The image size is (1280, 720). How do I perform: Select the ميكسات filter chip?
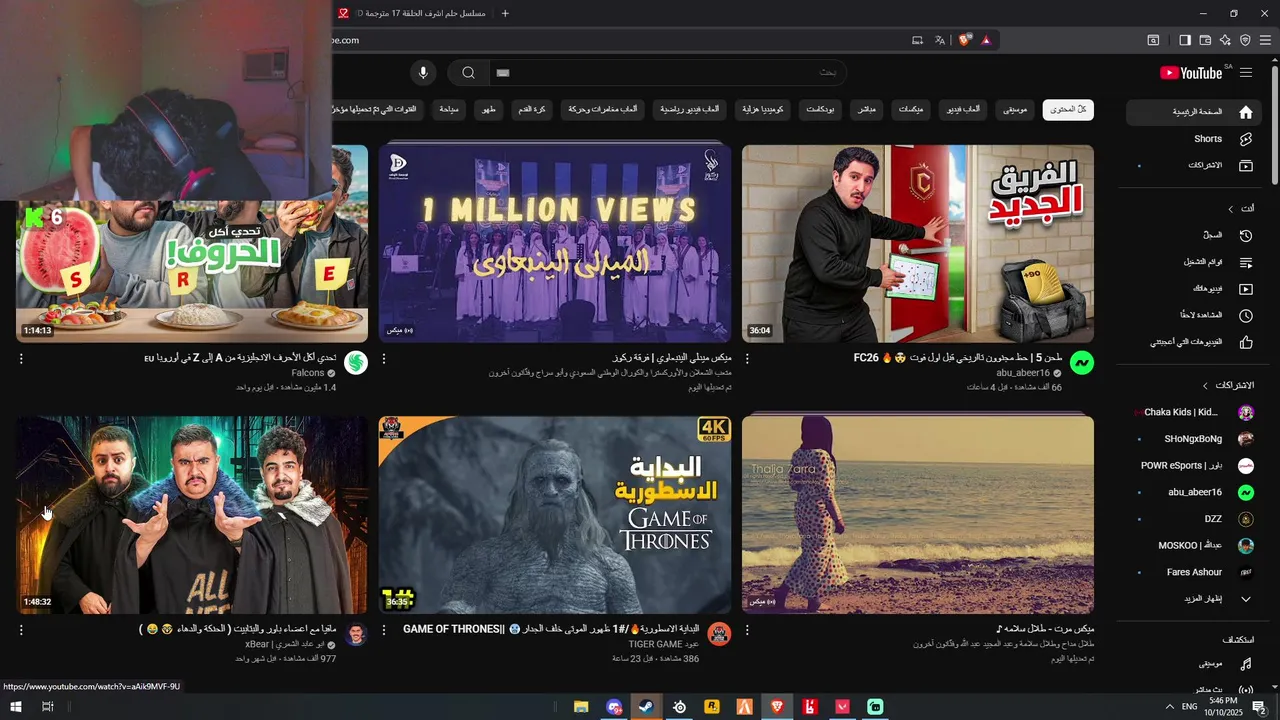point(911,109)
